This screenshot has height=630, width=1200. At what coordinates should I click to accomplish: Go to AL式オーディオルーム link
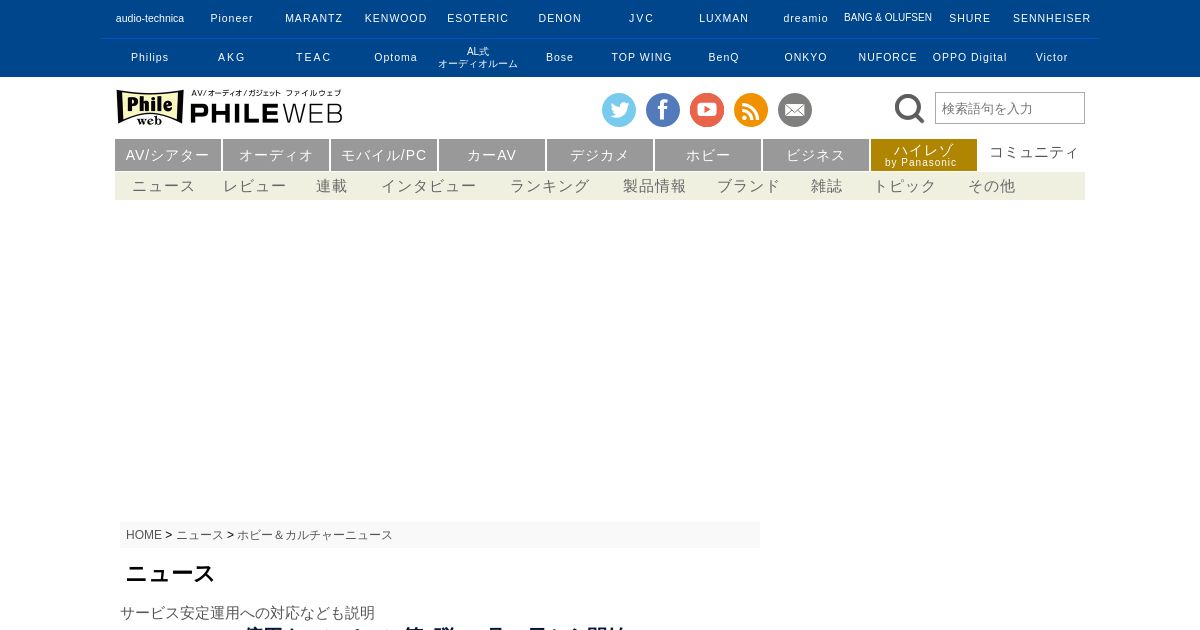478,57
